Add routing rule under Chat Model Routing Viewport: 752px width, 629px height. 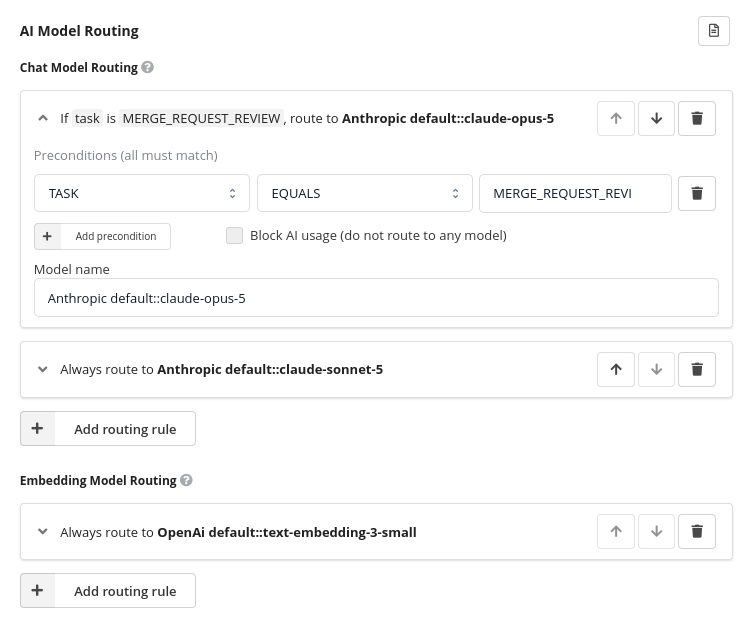(108, 429)
